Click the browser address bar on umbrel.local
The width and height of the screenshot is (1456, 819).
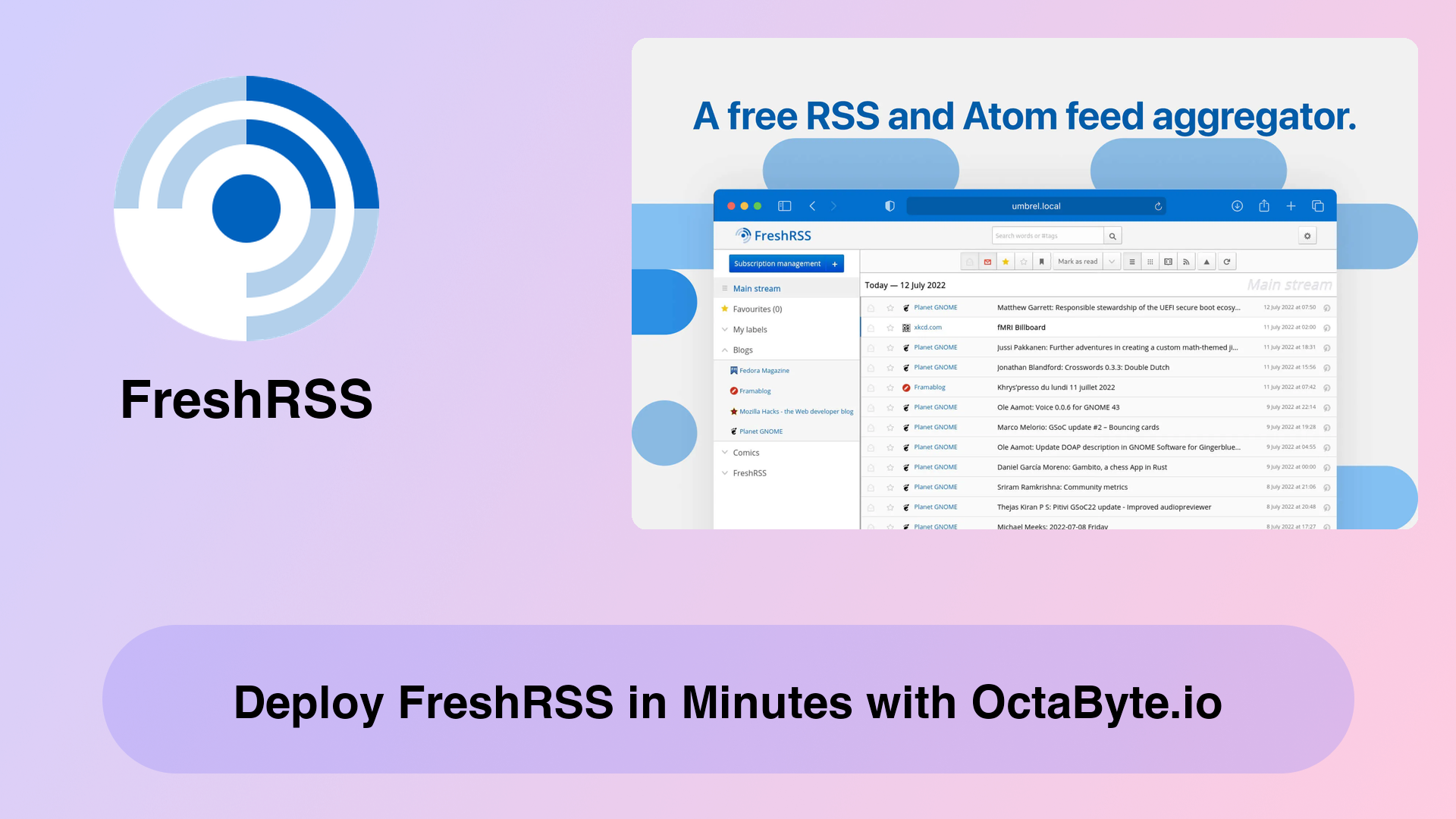pyautogui.click(x=1035, y=205)
